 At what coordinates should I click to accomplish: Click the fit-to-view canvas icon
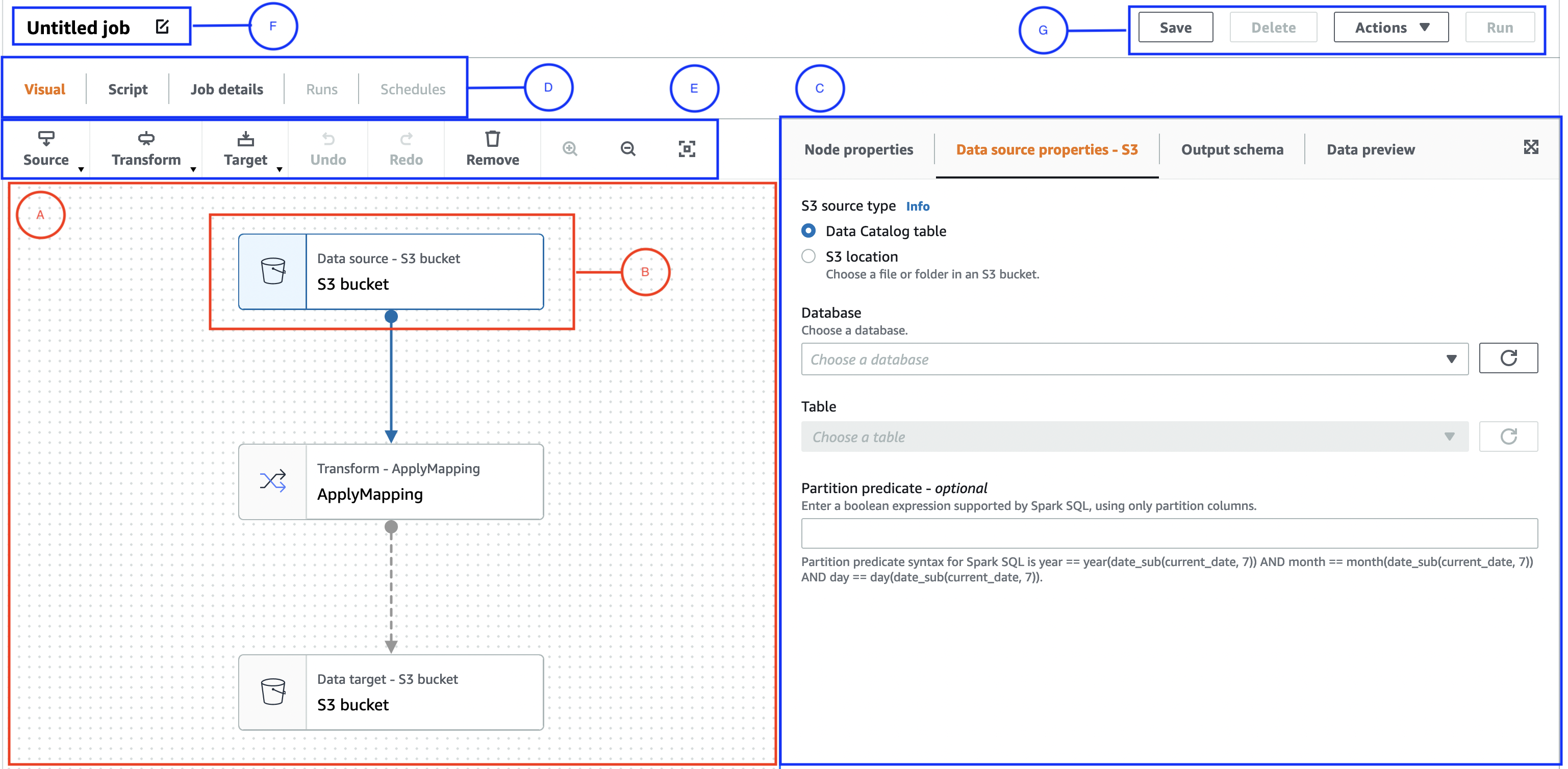(x=687, y=148)
